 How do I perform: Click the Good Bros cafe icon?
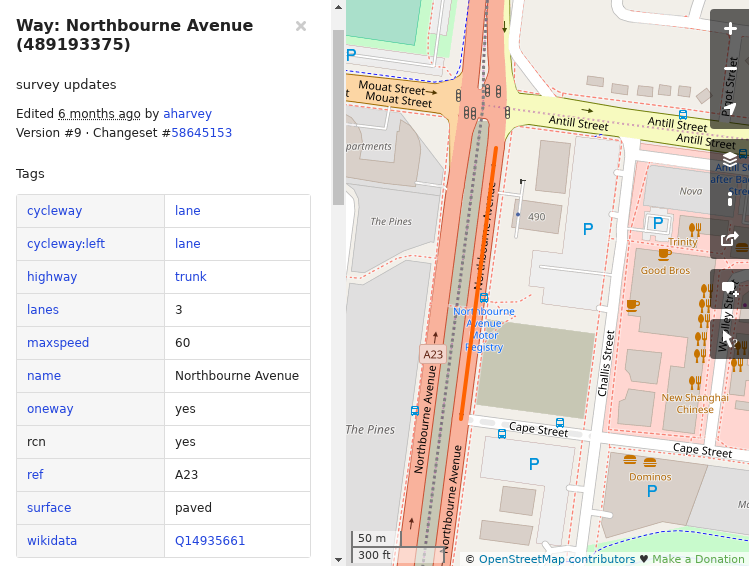[x=664, y=255]
